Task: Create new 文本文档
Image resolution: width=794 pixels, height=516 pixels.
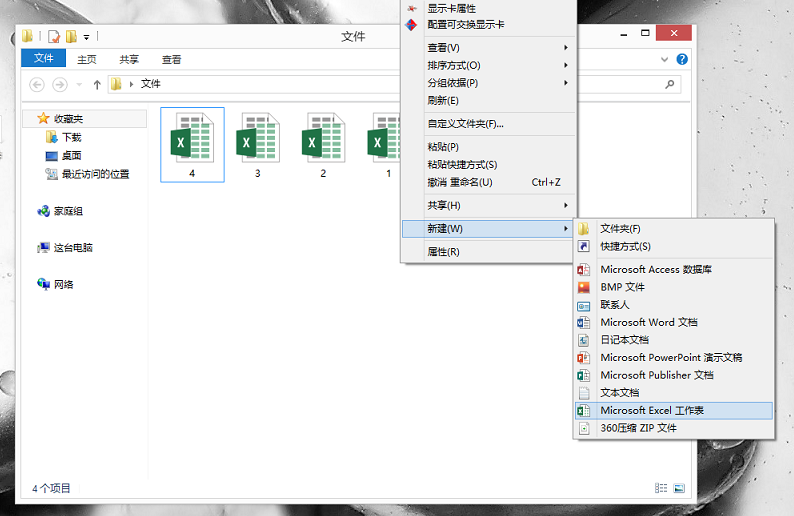Action: click(674, 392)
